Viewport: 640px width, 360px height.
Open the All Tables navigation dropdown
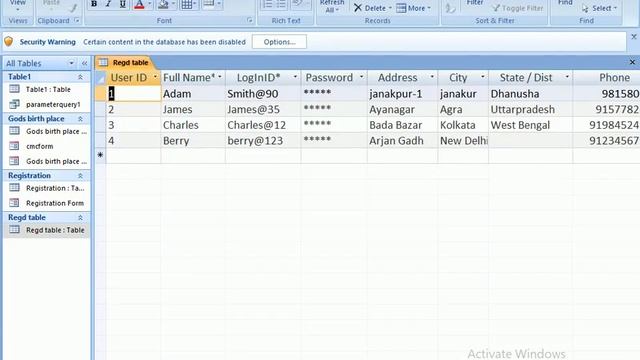71,63
